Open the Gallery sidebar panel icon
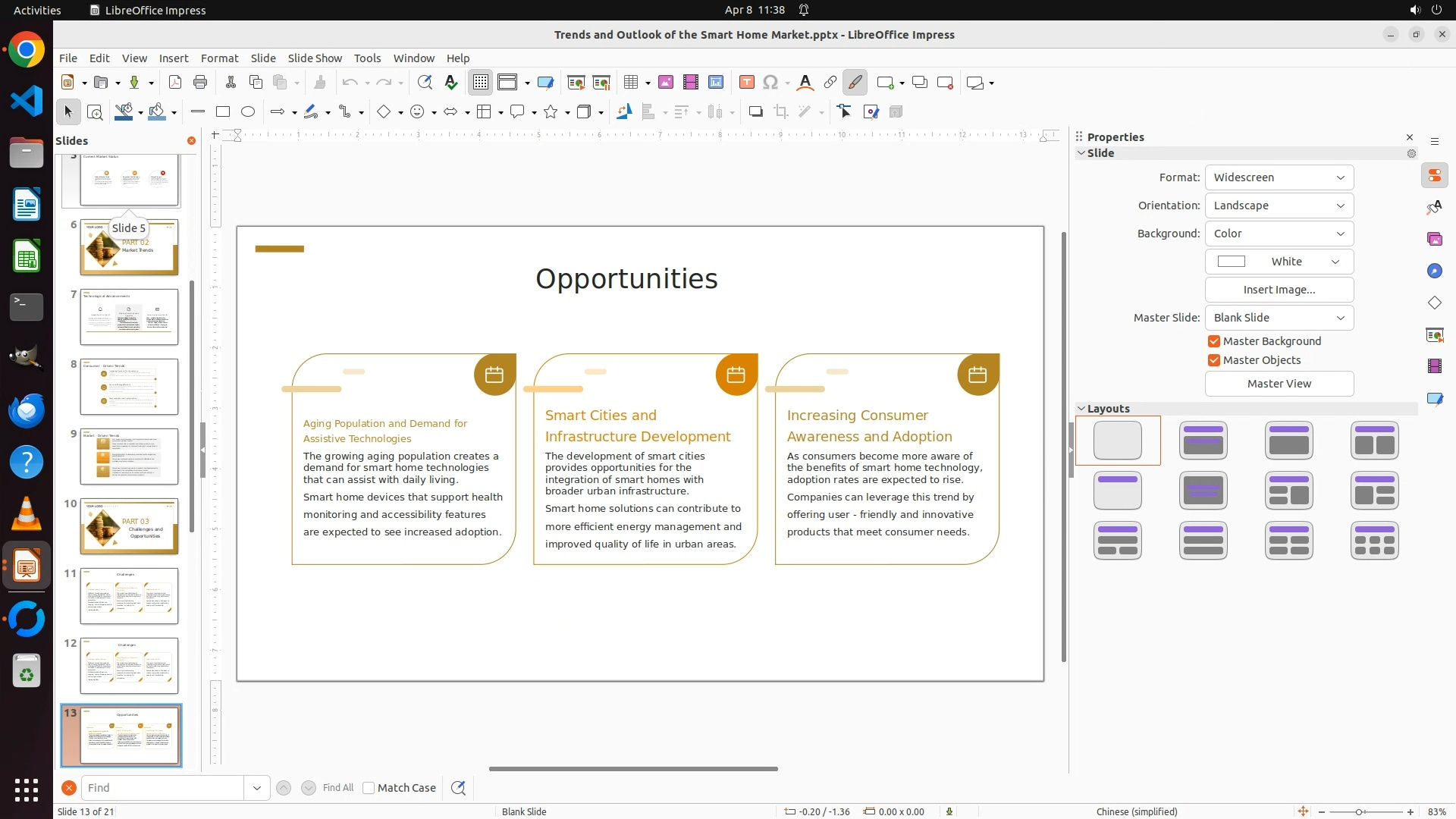This screenshot has width=1456, height=819. coord(1434,239)
